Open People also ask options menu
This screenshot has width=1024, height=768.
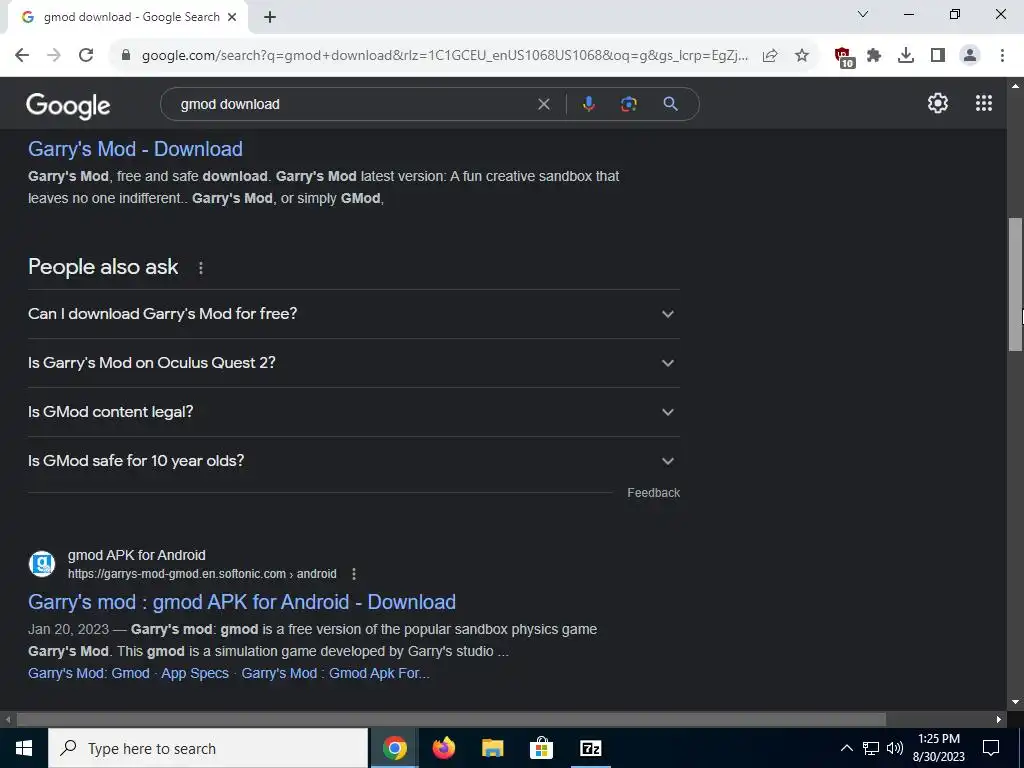click(x=200, y=268)
